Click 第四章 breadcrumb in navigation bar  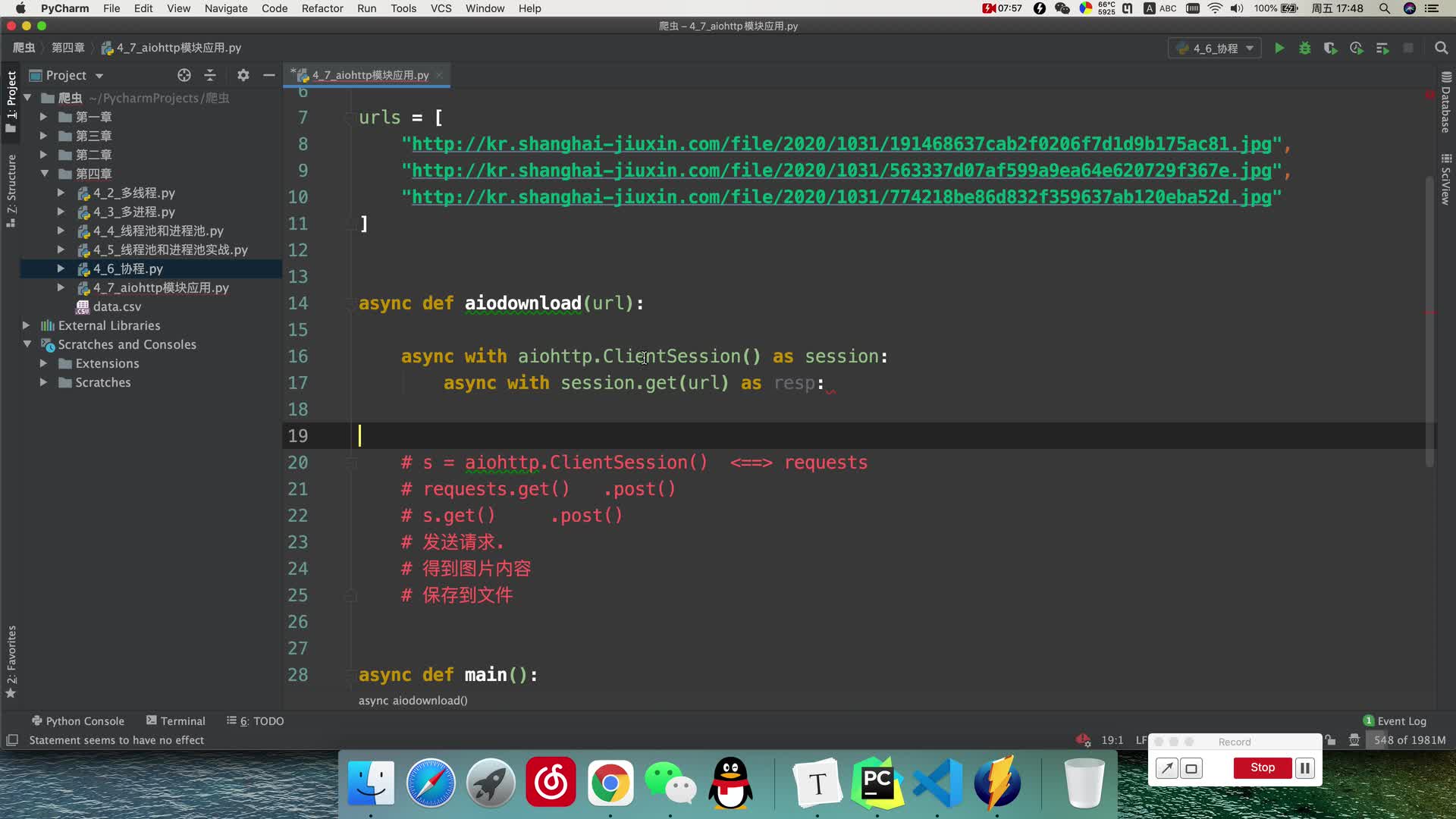[68, 48]
